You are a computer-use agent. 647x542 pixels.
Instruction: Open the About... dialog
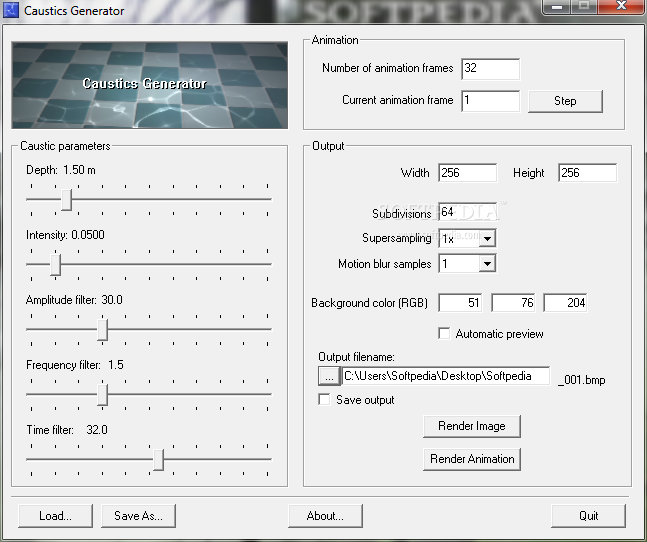(x=325, y=516)
